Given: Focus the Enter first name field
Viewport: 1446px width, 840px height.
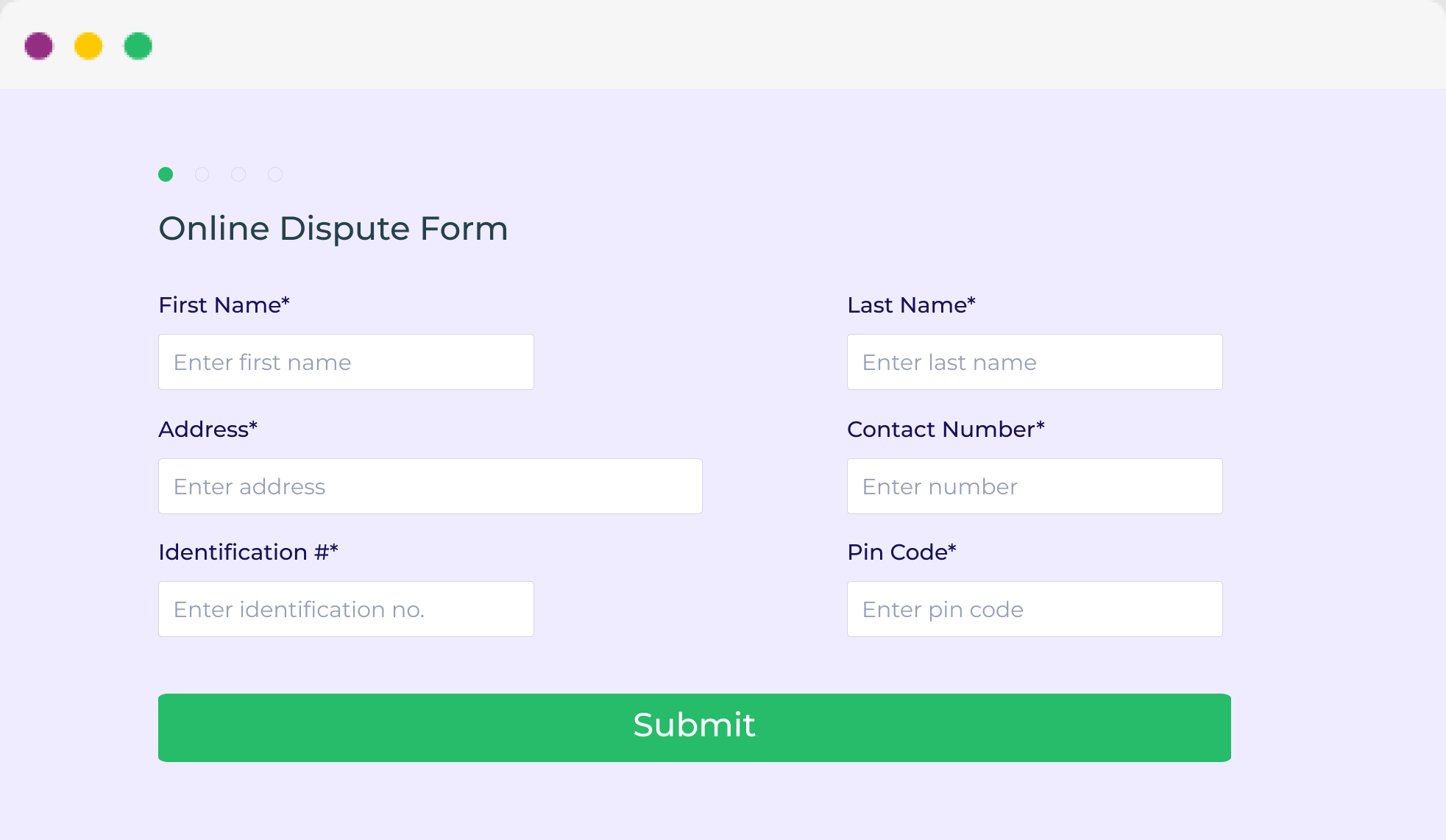Looking at the screenshot, I should point(346,362).
